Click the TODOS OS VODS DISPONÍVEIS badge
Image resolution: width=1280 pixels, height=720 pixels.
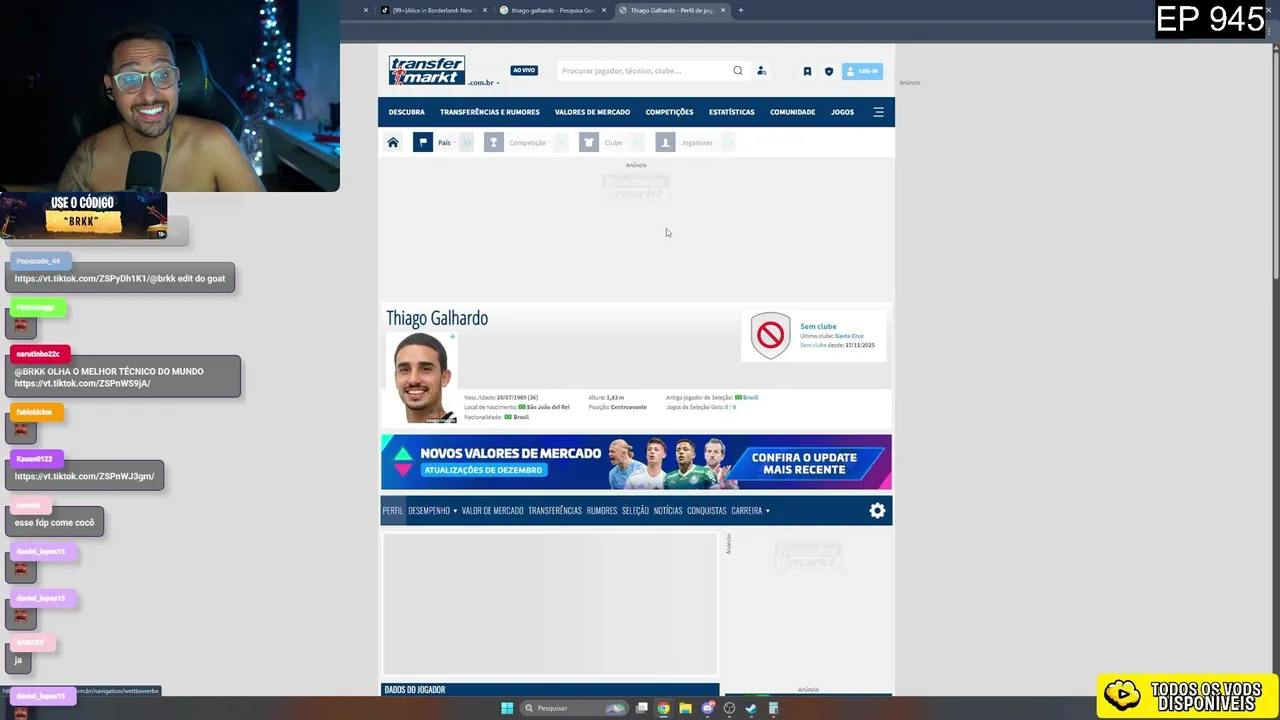coord(1187,696)
